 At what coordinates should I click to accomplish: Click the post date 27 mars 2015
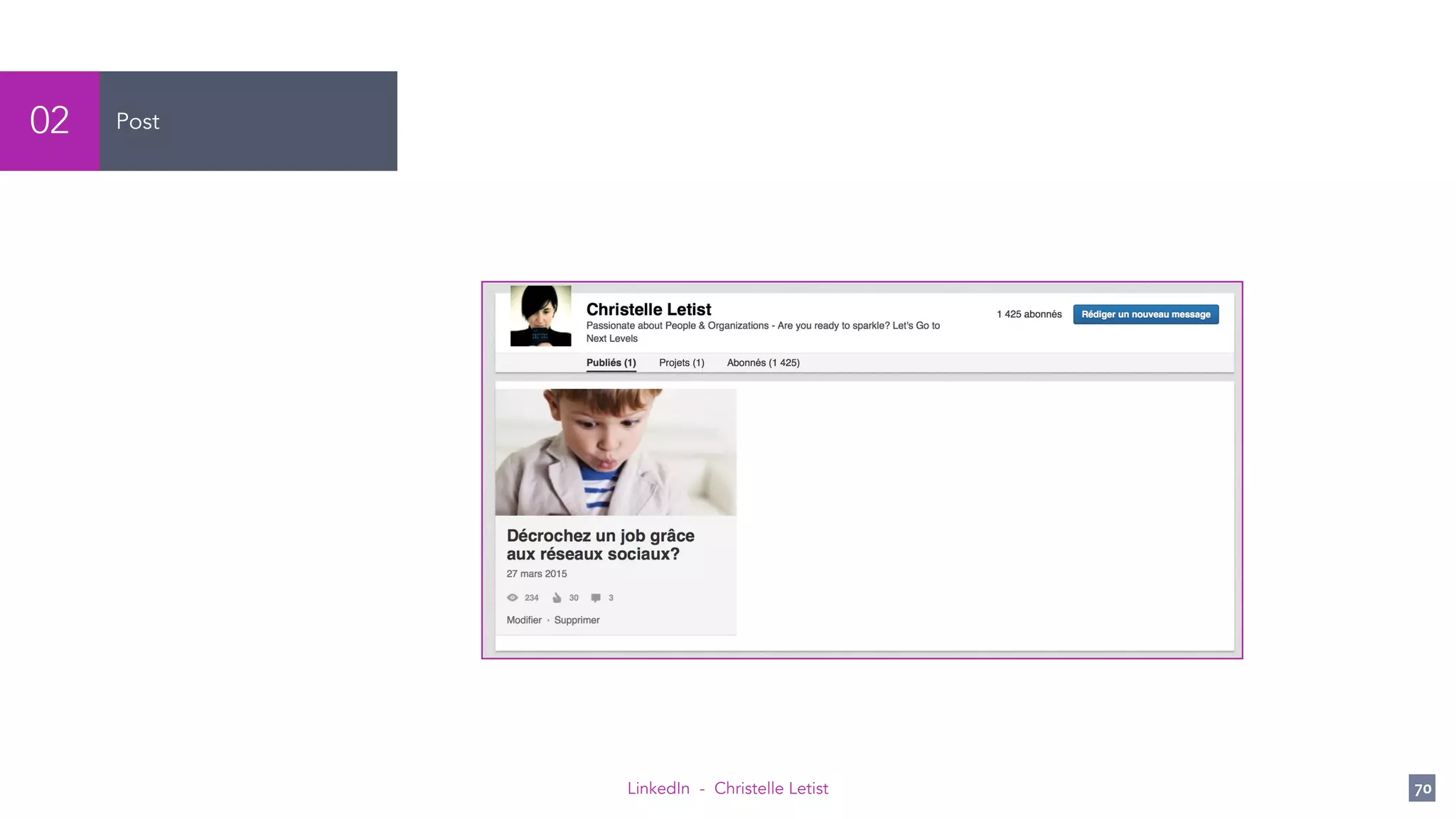point(537,574)
